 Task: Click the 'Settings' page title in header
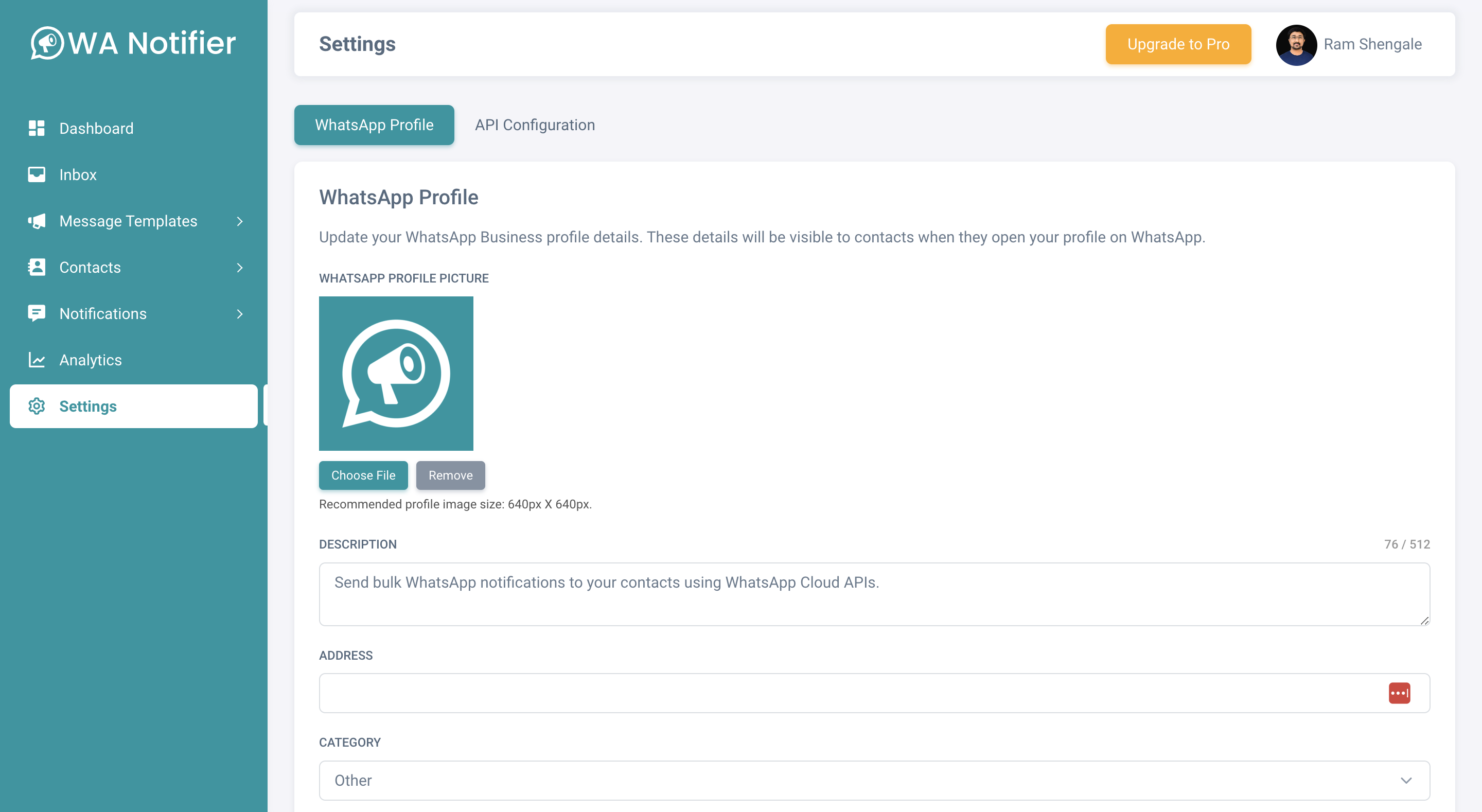(357, 44)
